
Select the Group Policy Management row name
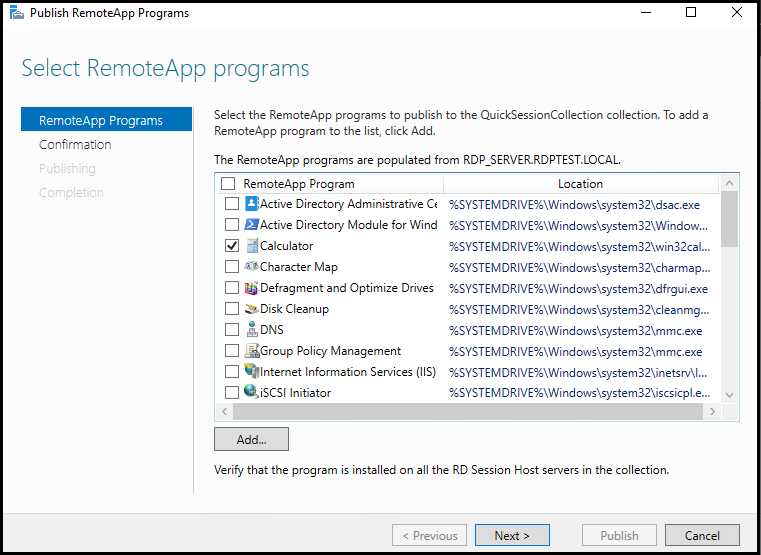[x=331, y=350]
